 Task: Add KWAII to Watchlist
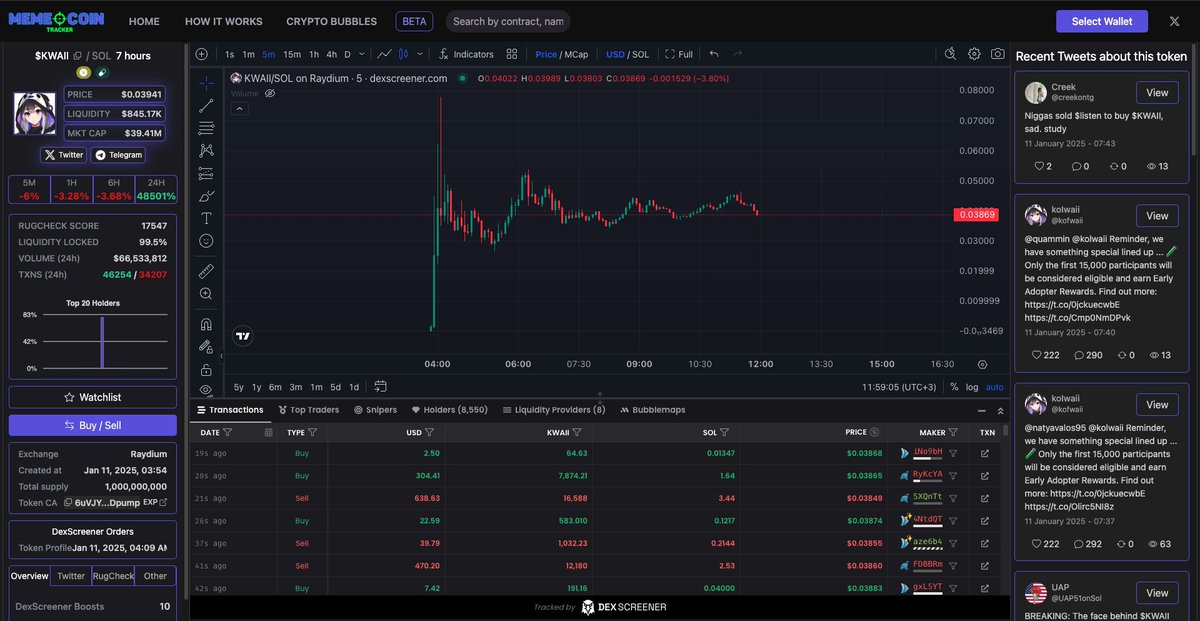[93, 397]
